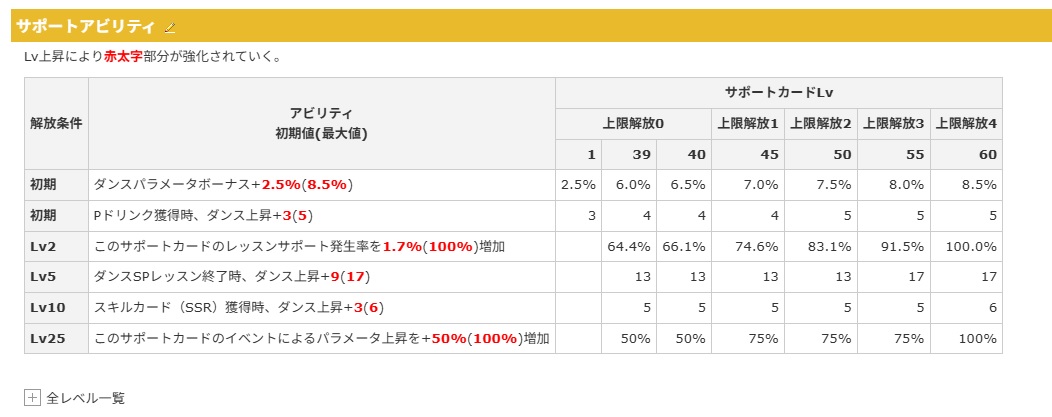Click the 64.4% cell in the Lv2 row
Viewport: 1052px width, 417px height.
point(629,246)
